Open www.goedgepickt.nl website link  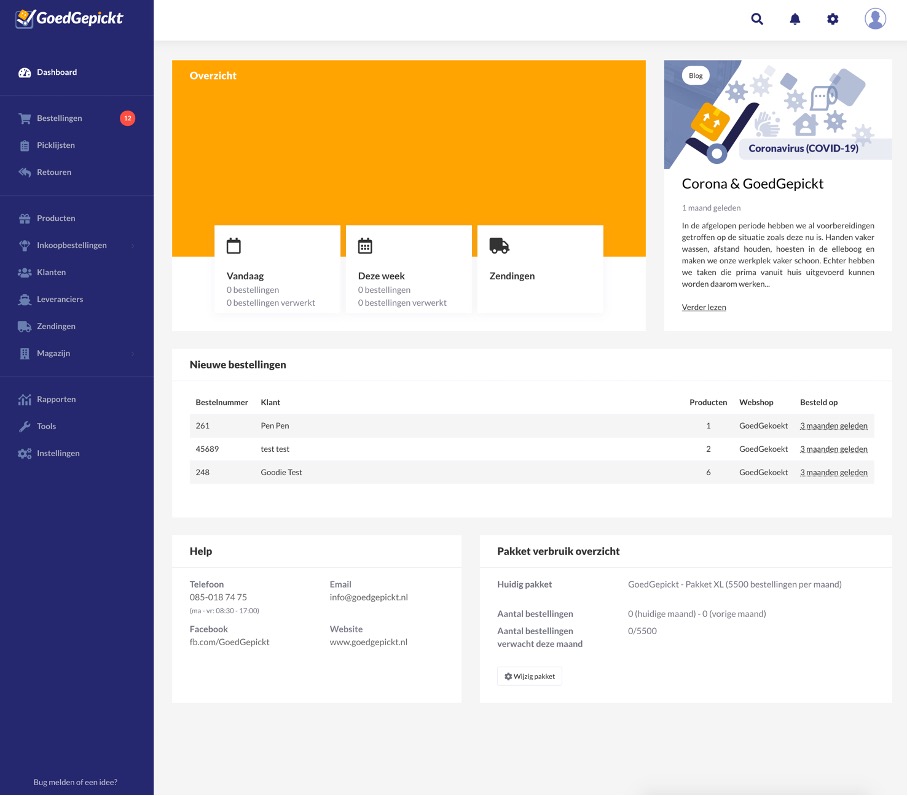pos(368,642)
